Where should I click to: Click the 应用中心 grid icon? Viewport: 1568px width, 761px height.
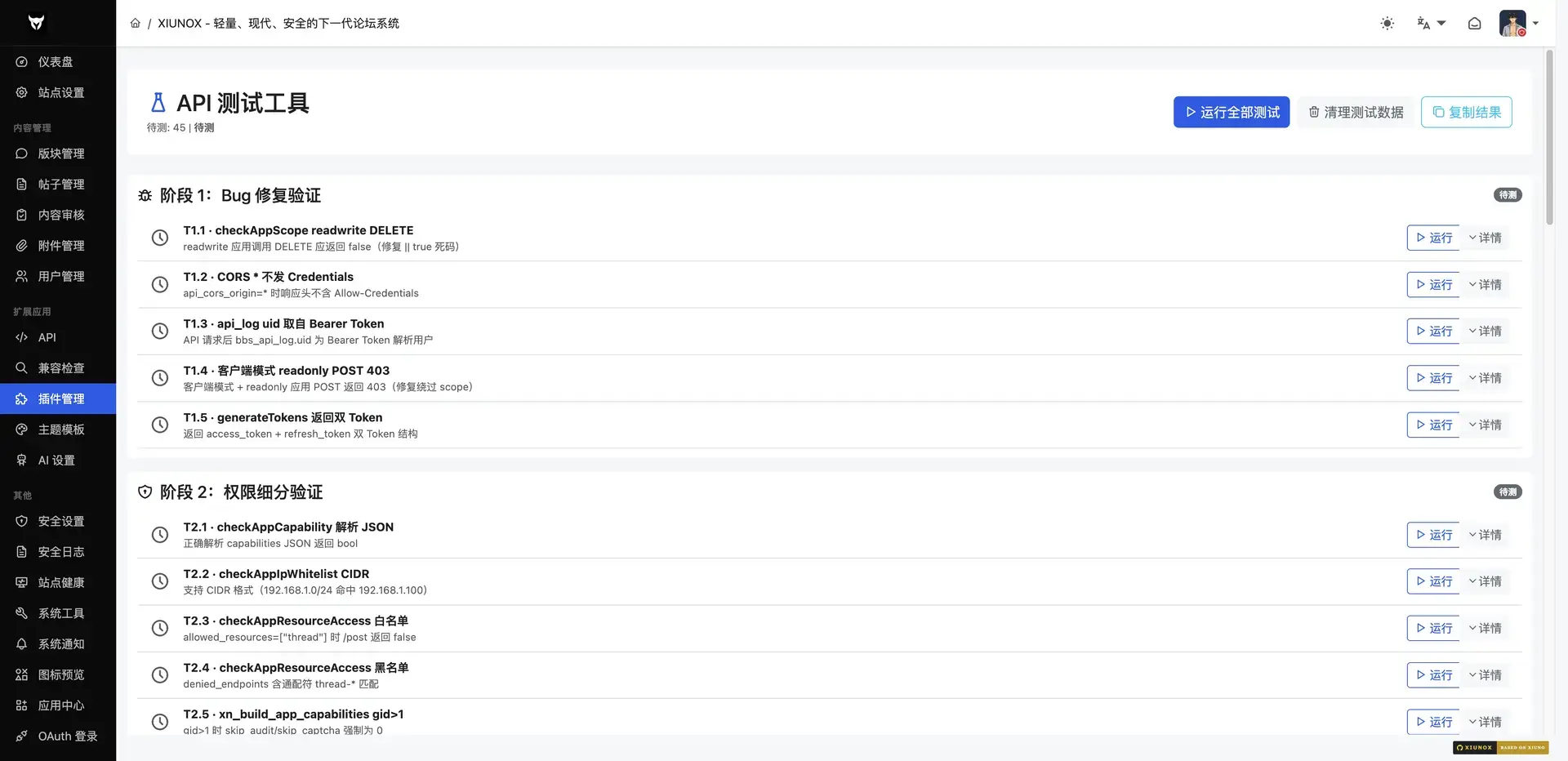[x=22, y=705]
